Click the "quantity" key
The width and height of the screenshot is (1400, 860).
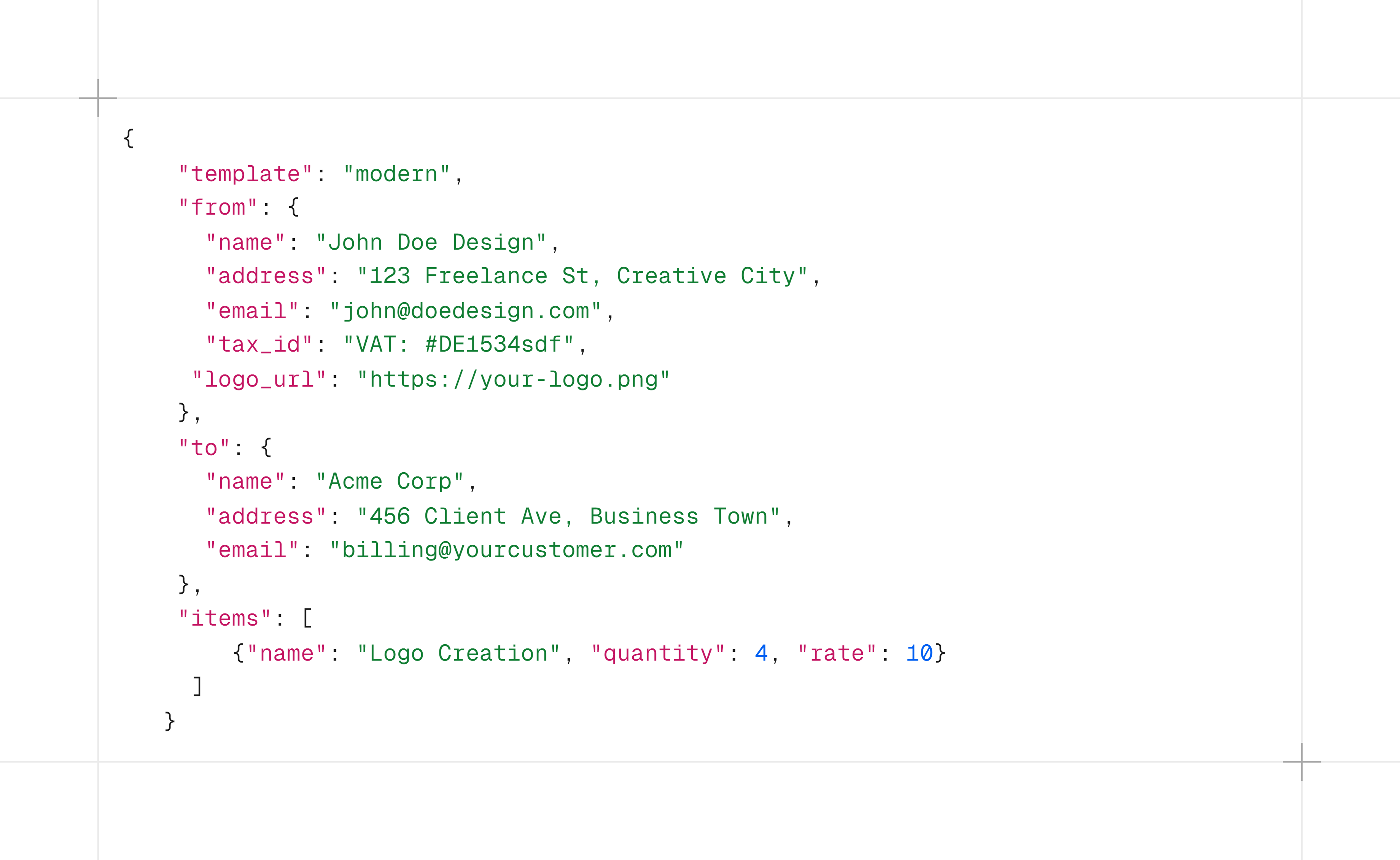click(659, 653)
